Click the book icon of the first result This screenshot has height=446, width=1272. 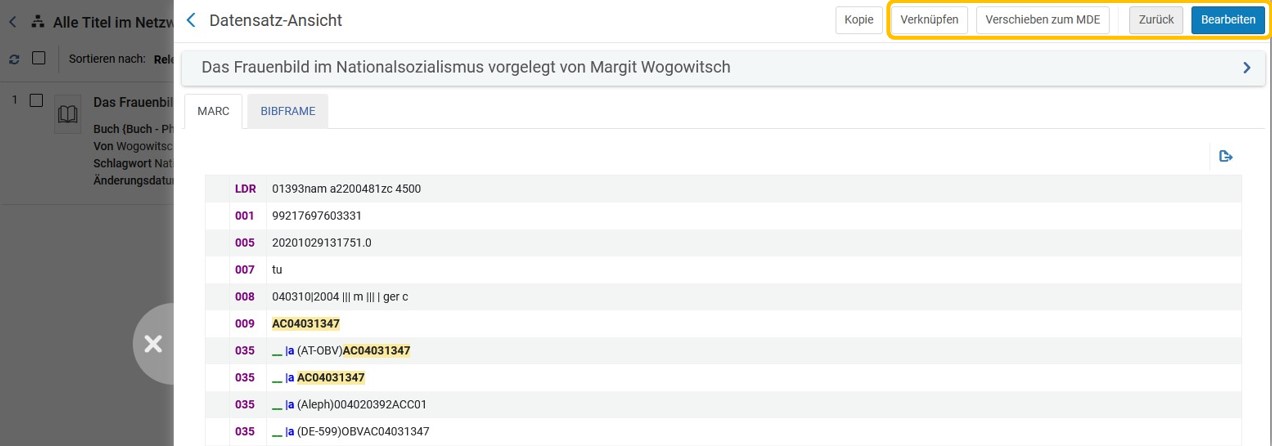pyautogui.click(x=67, y=115)
